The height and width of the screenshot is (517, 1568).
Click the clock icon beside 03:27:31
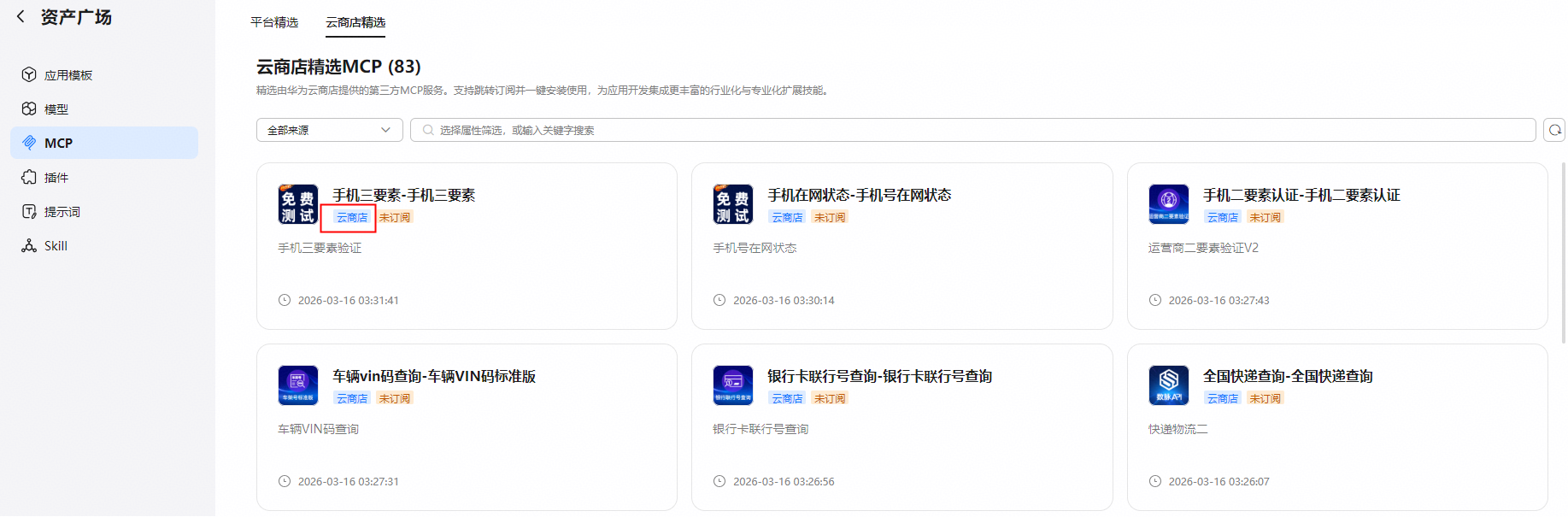[285, 481]
